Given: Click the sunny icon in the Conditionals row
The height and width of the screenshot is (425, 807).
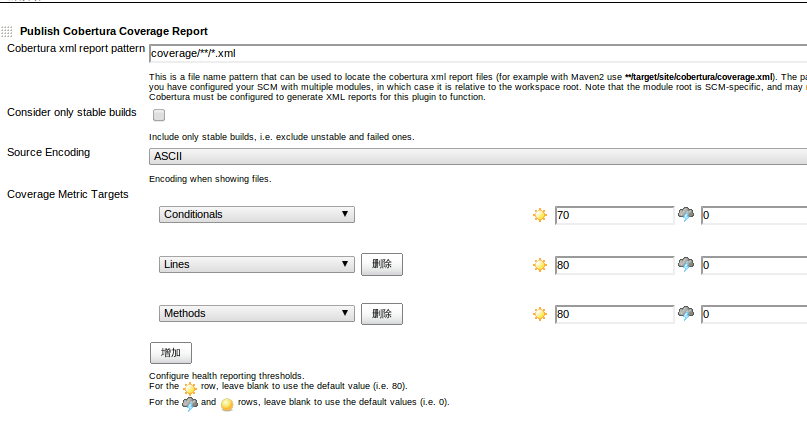Looking at the screenshot, I should 539,215.
